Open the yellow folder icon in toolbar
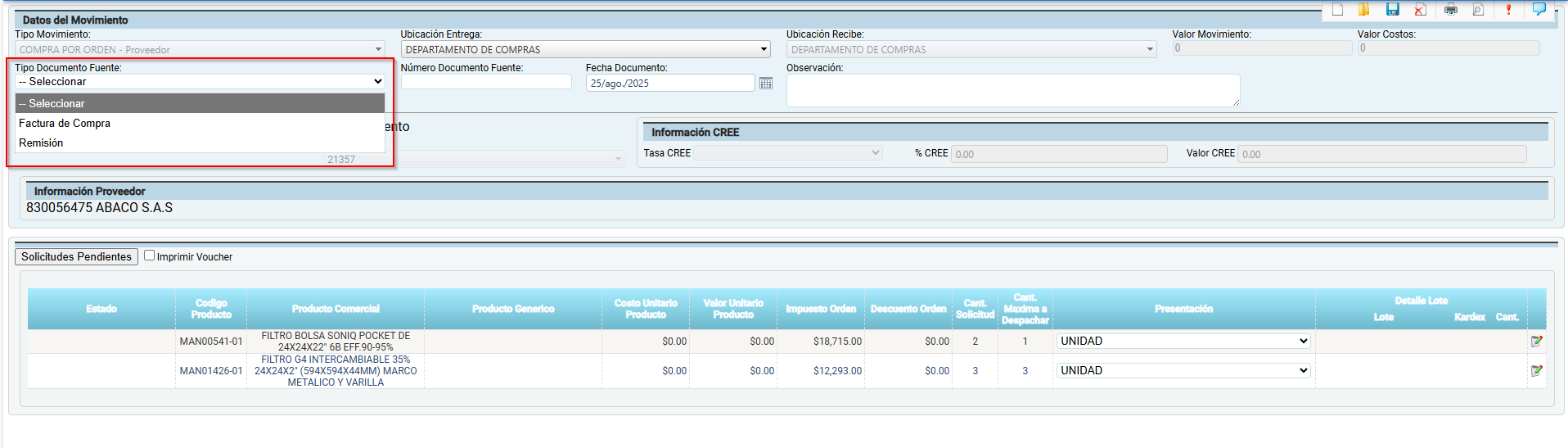The width and height of the screenshot is (1568, 448). 1364,10
